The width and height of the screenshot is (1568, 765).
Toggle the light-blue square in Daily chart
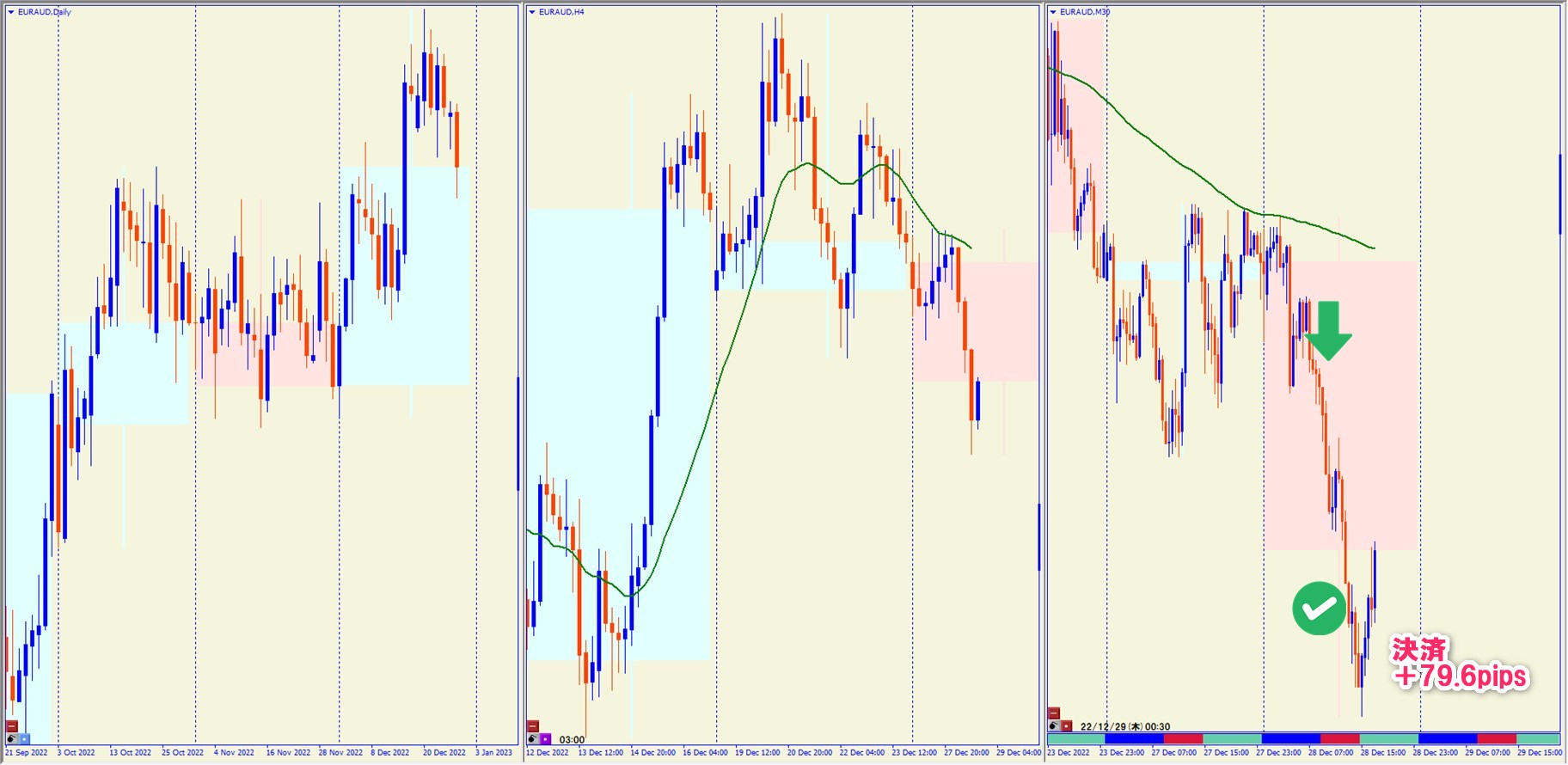pyautogui.click(x=24, y=739)
